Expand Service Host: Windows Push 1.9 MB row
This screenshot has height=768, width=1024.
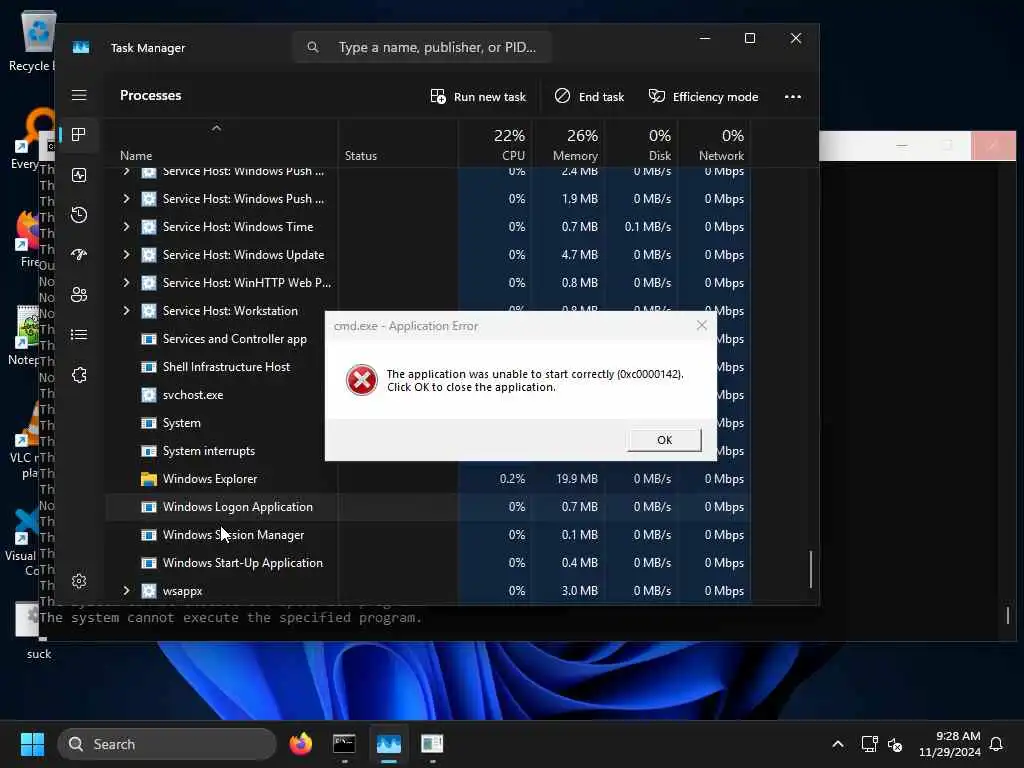(x=126, y=199)
